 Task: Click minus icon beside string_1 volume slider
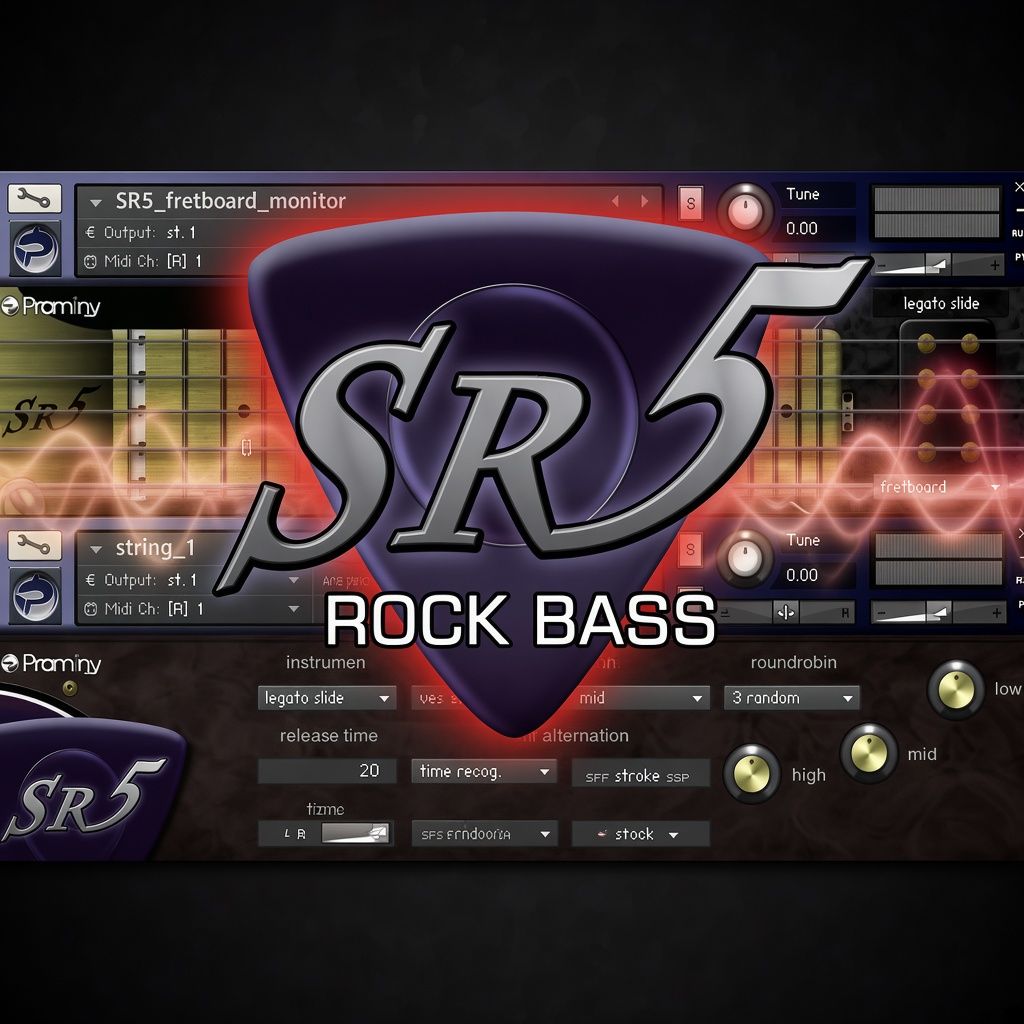[882, 613]
